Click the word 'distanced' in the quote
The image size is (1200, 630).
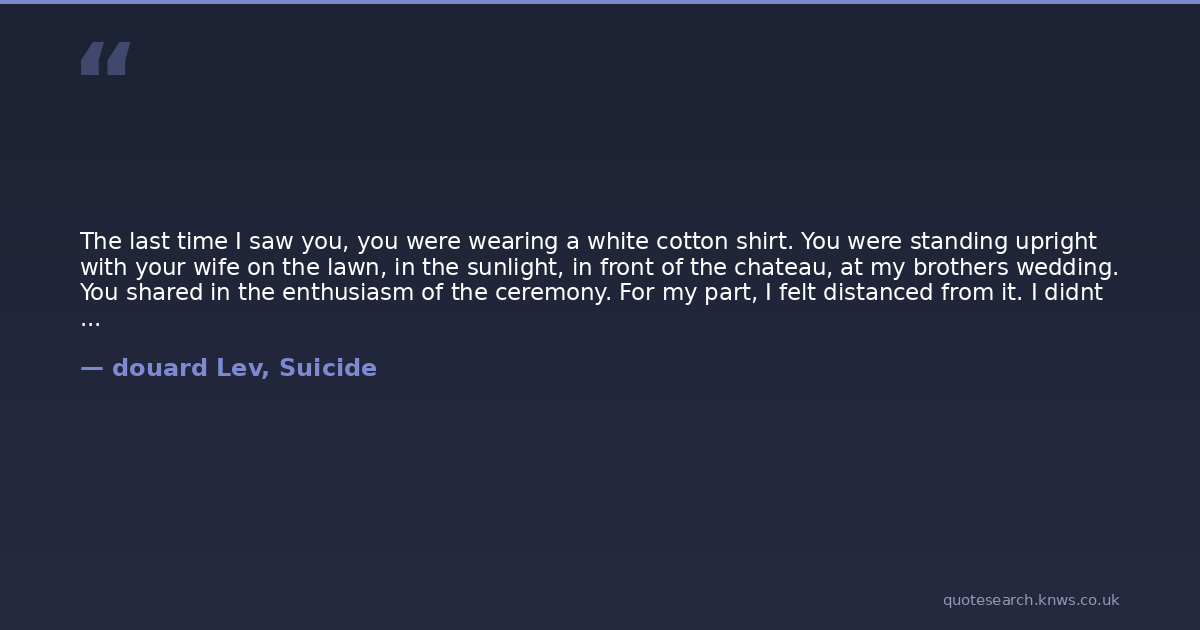click(880, 293)
